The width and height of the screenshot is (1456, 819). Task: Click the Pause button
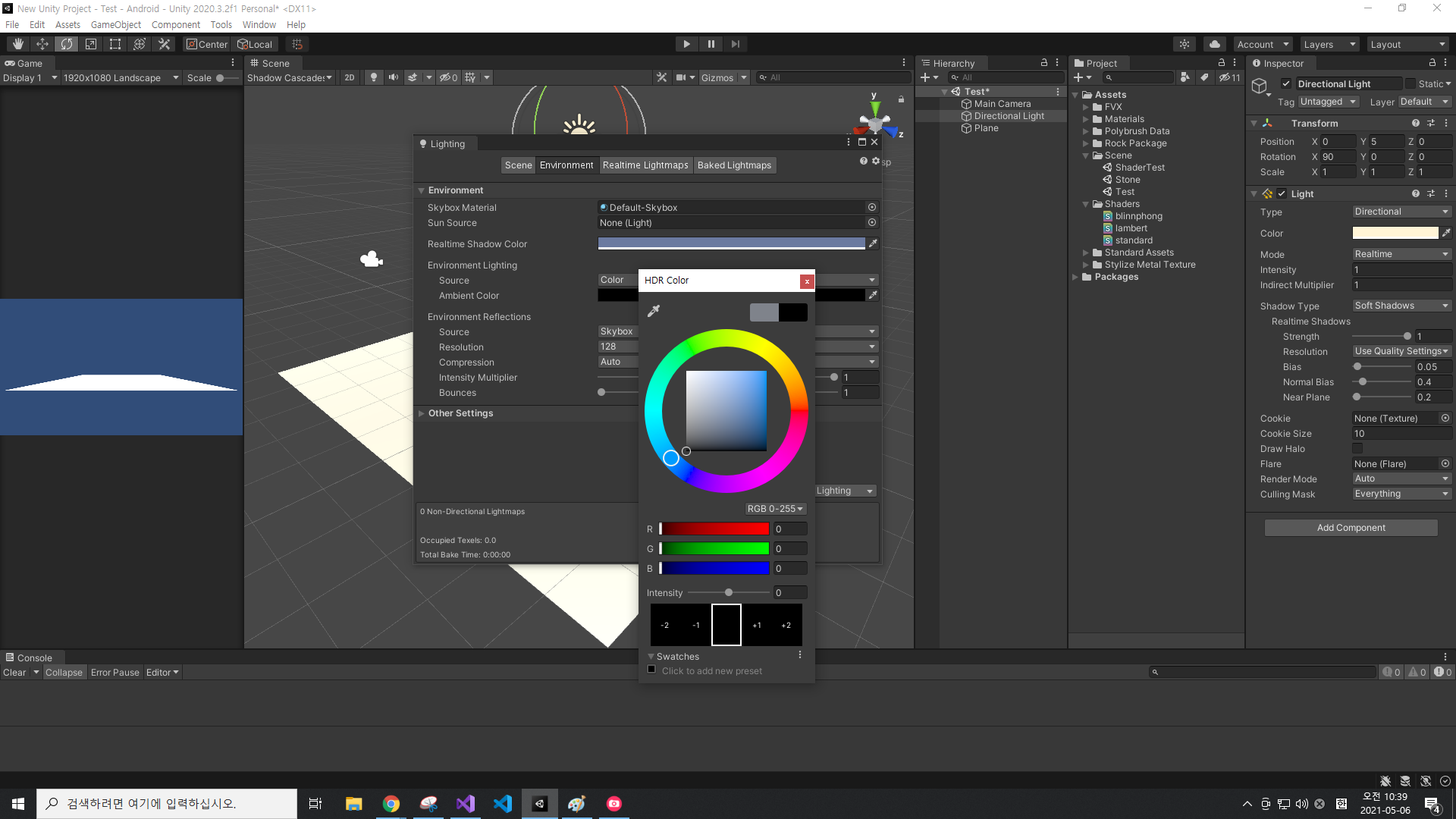point(711,44)
